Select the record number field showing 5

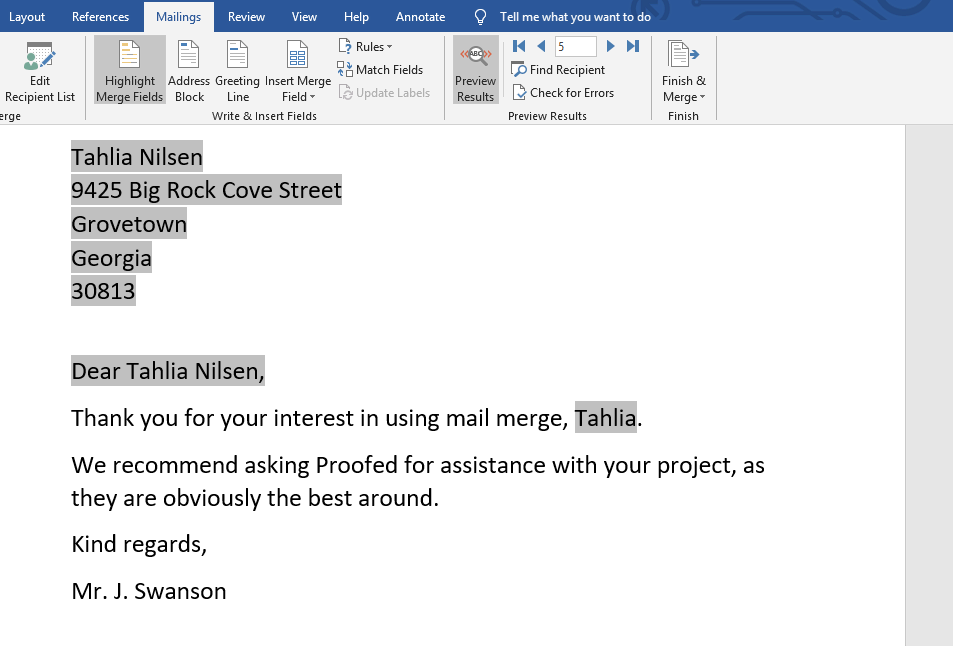coord(575,45)
